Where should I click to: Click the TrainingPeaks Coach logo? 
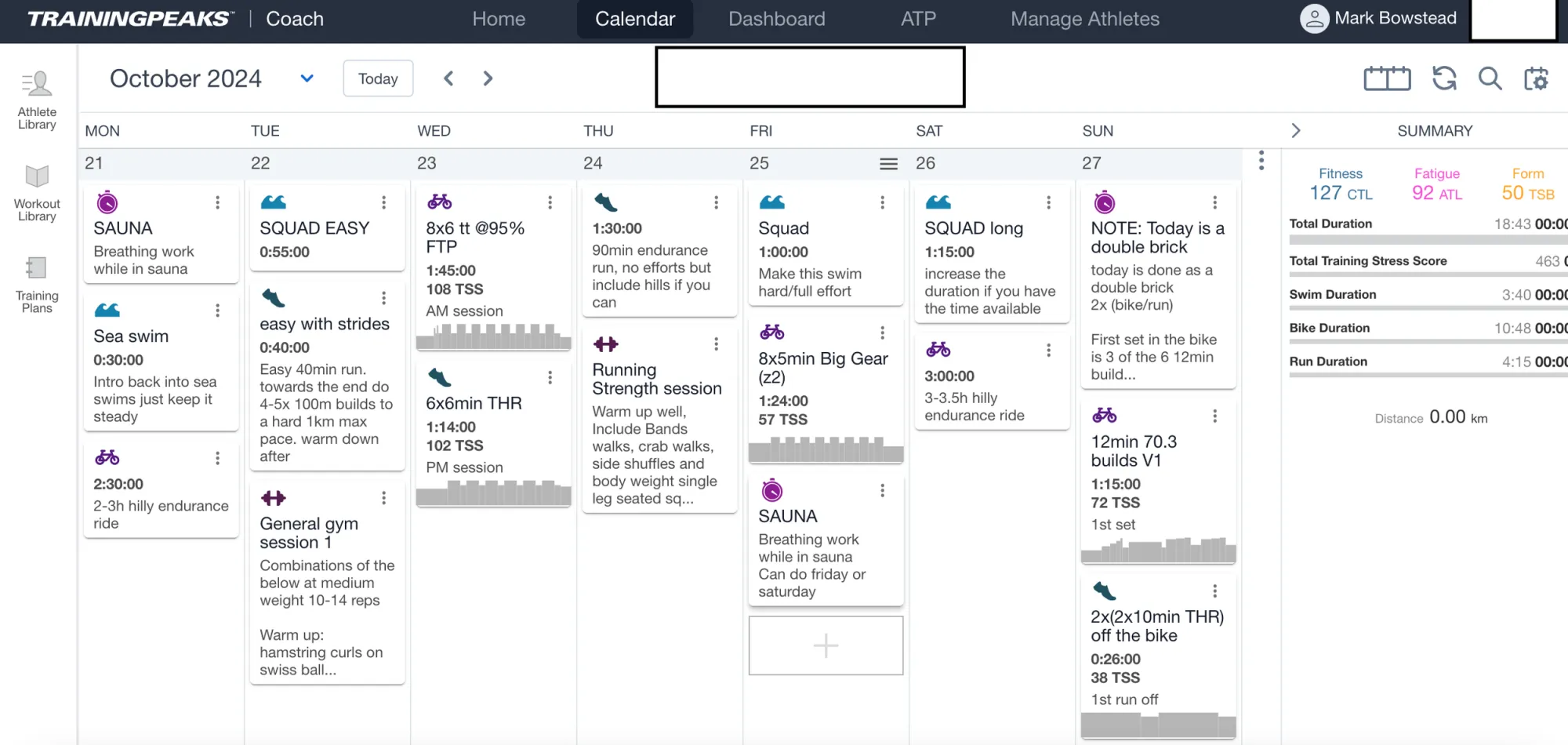pyautogui.click(x=176, y=19)
